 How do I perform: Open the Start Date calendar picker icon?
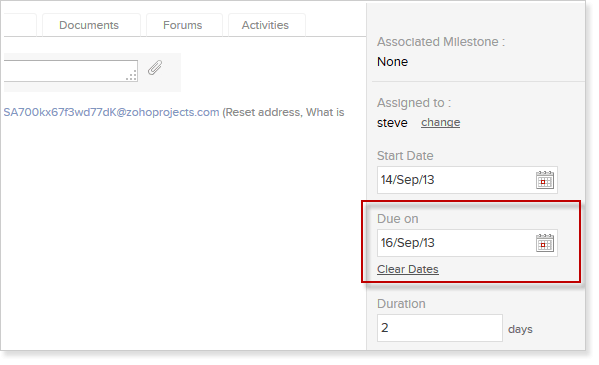click(x=544, y=180)
